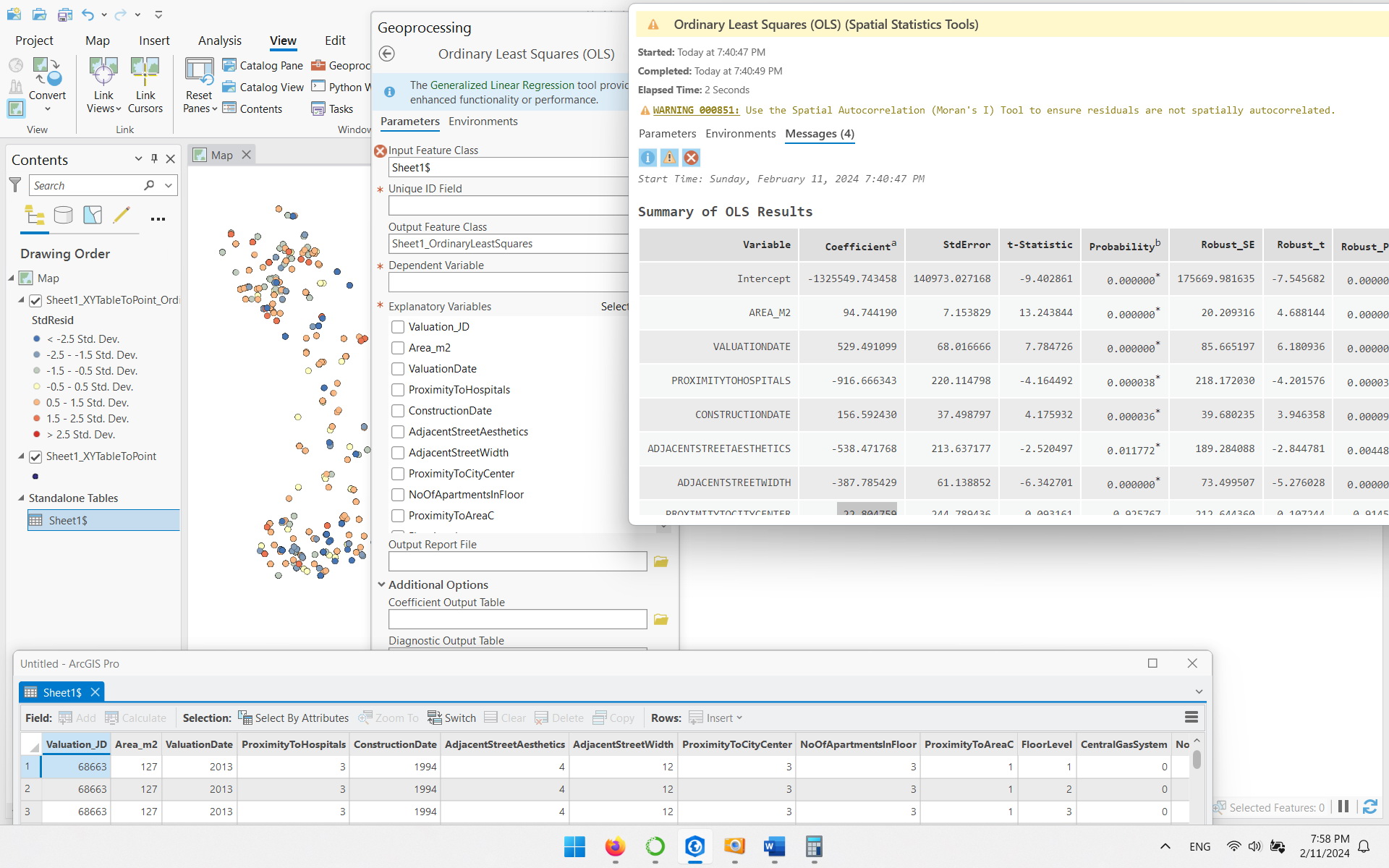The image size is (1389, 868).
Task: Open Microsoft Word from taskbar
Action: point(774,846)
